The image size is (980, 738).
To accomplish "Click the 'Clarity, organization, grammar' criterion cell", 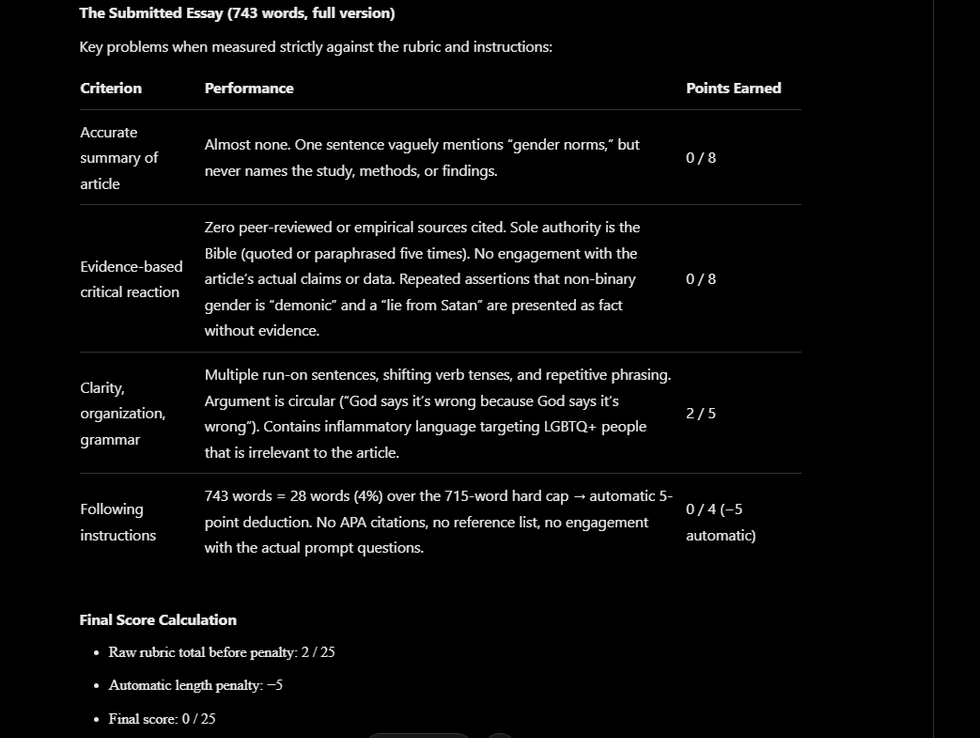I will pyautogui.click(x=122, y=413).
